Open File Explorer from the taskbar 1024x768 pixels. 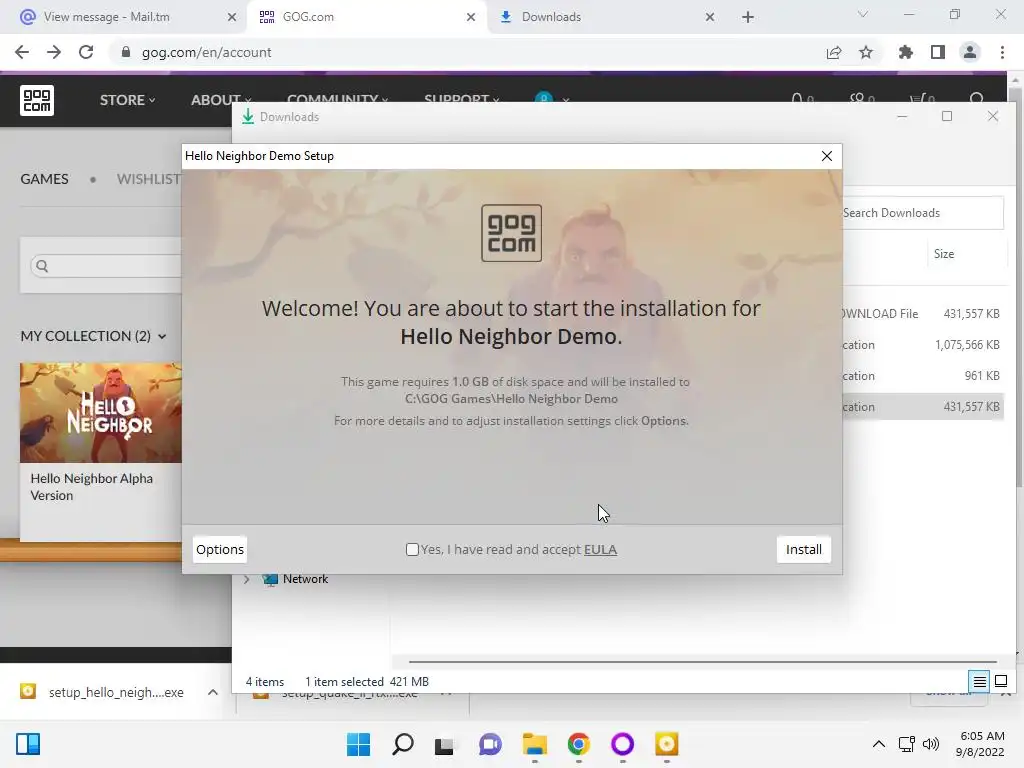pos(535,744)
